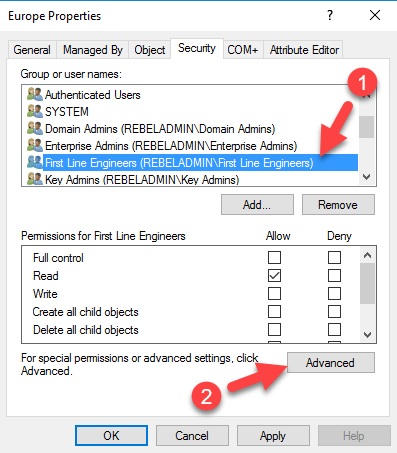The height and width of the screenshot is (453, 397).
Task: Select the Key Admins group icon
Action: tap(35, 179)
